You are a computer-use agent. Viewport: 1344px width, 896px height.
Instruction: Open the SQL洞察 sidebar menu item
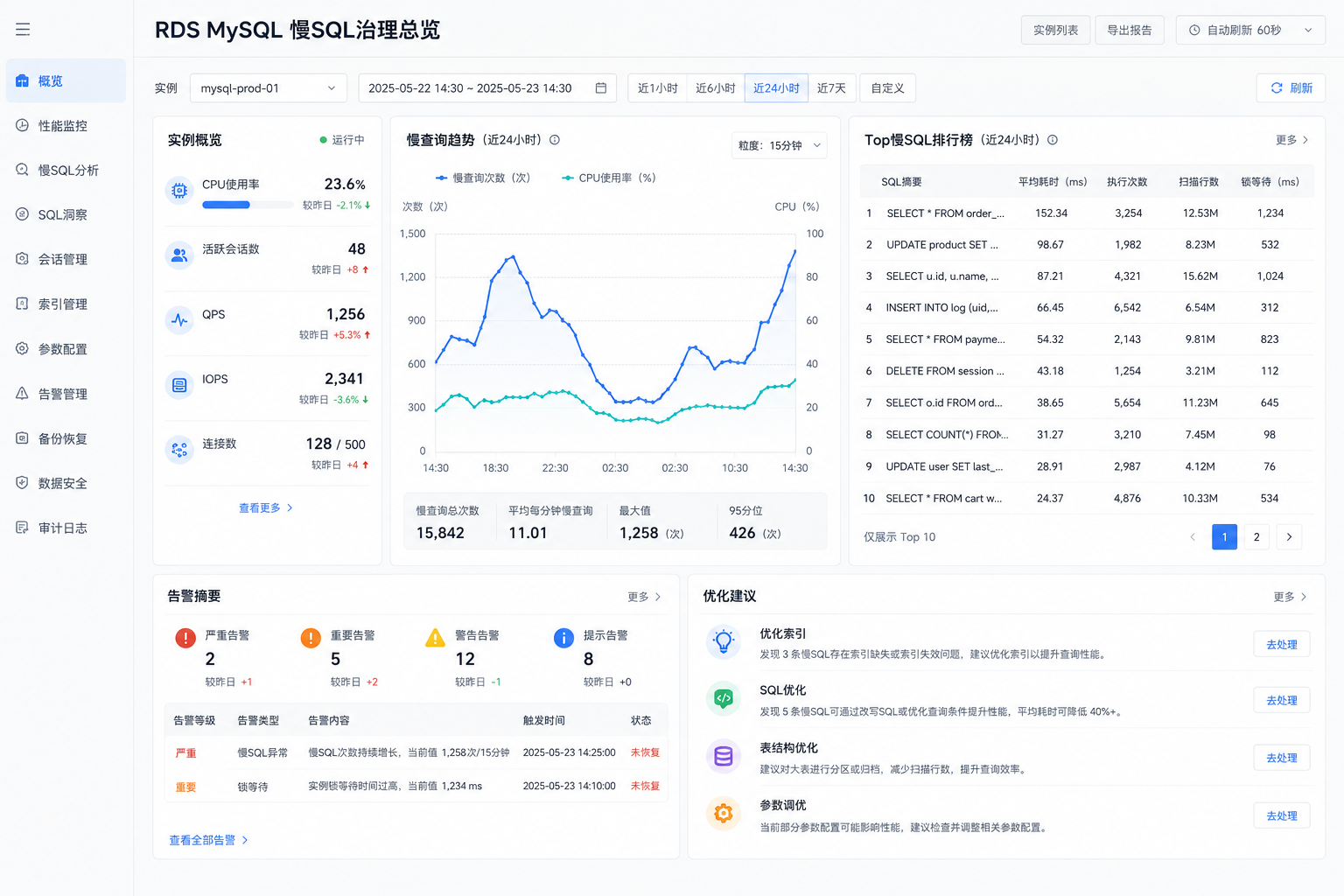(x=66, y=214)
